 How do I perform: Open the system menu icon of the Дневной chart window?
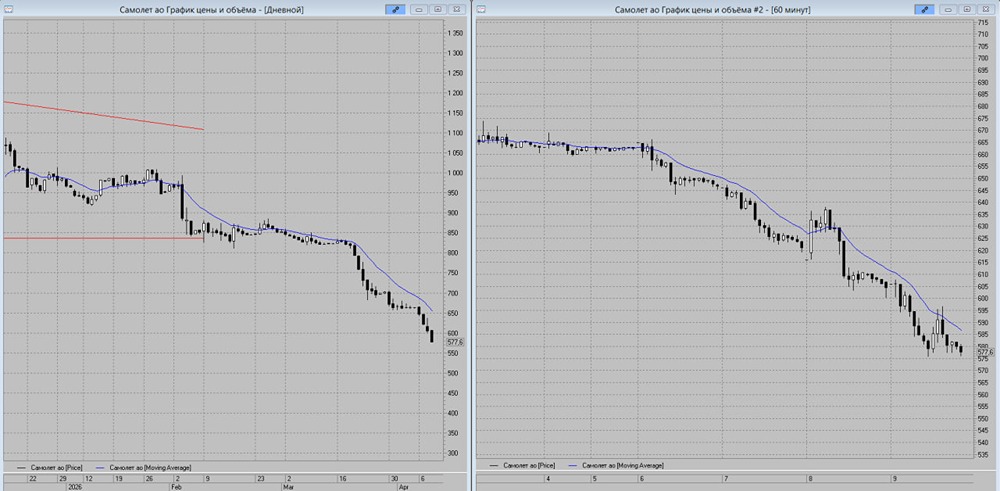pos(8,10)
